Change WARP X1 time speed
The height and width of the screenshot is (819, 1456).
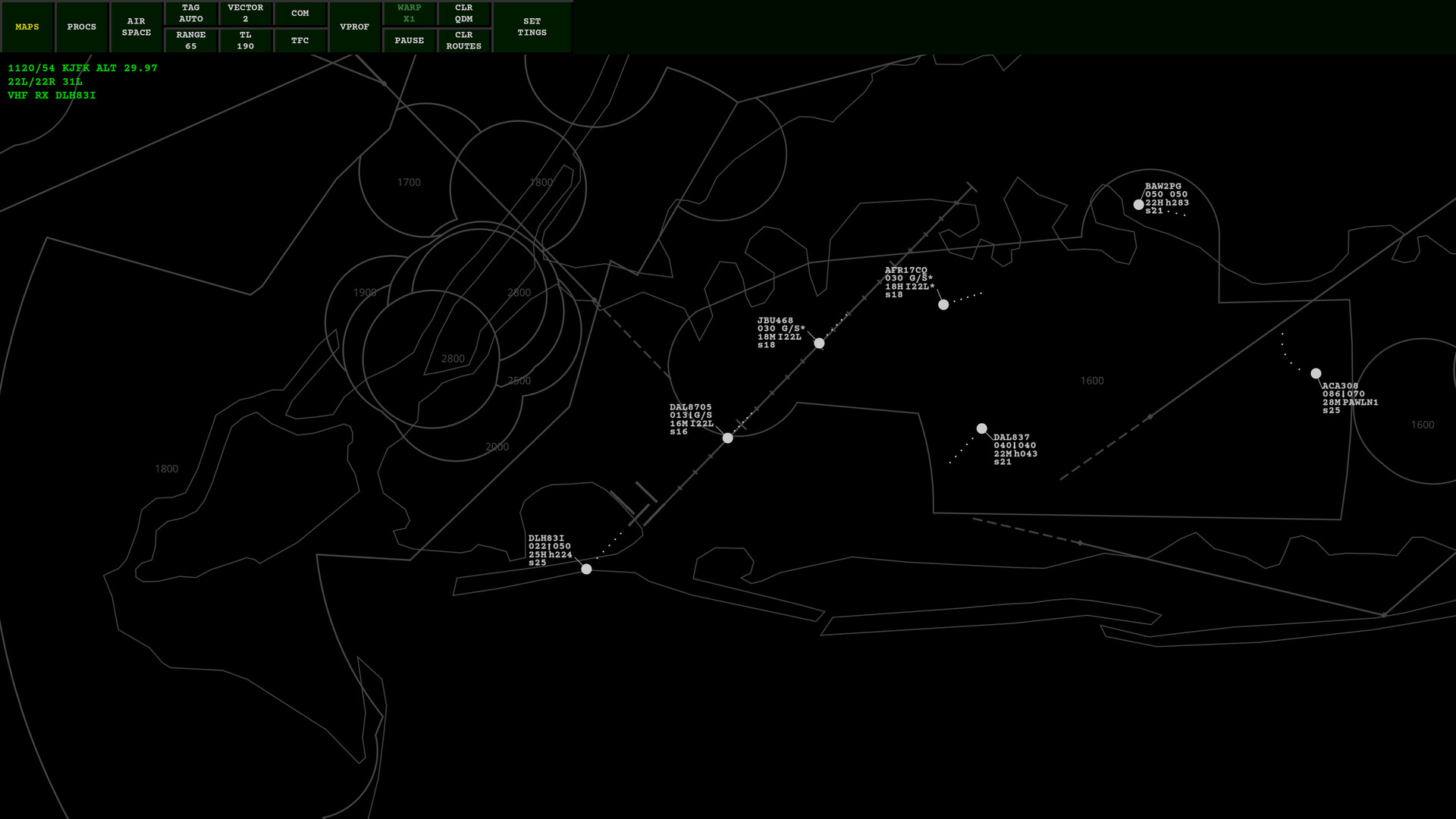(x=409, y=13)
